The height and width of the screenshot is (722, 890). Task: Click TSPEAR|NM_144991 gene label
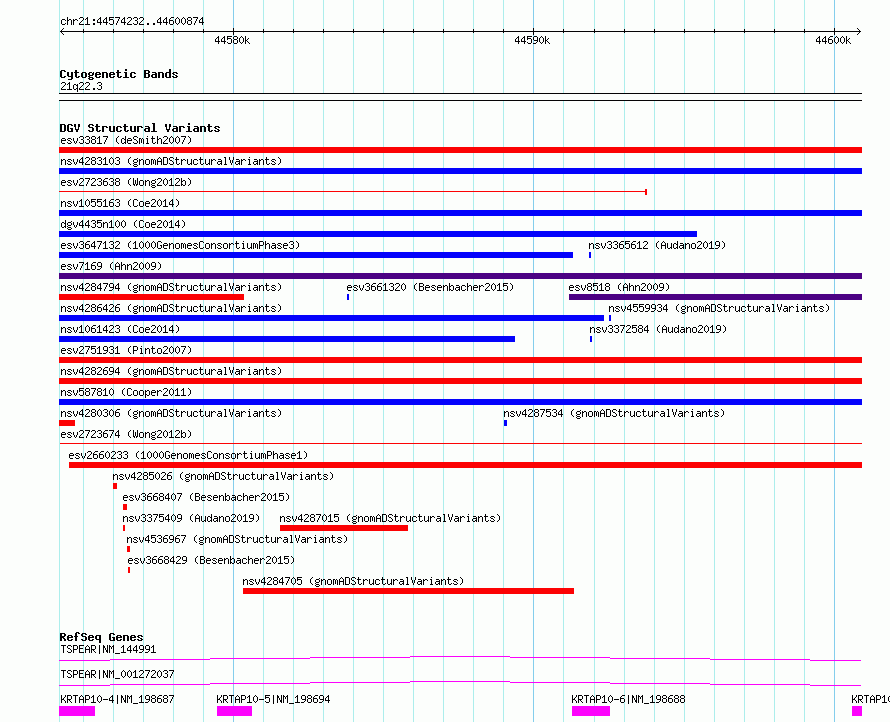pos(108,649)
